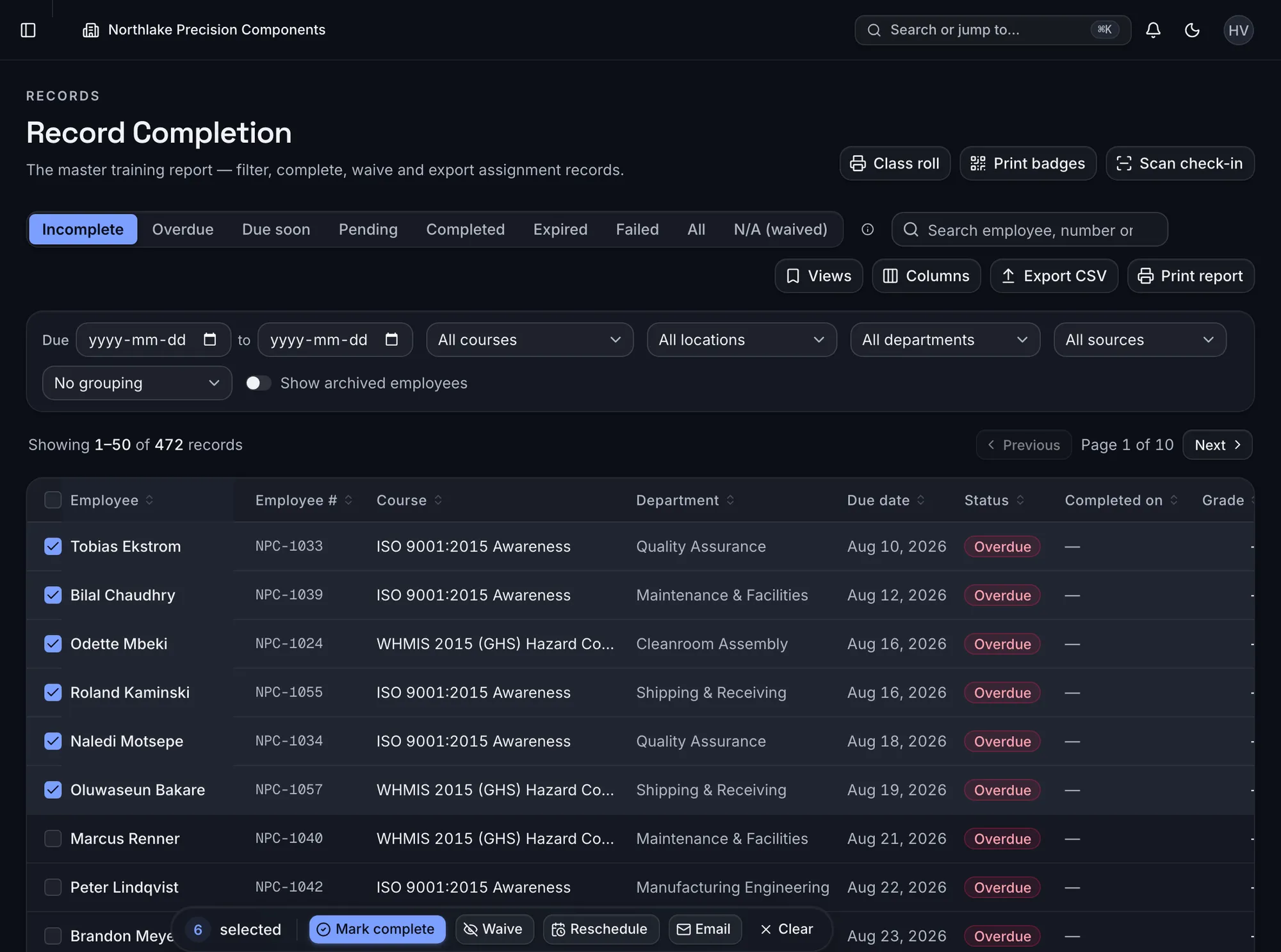Viewport: 1281px width, 952px height.
Task: Click the Search employee input field
Action: tap(1029, 229)
